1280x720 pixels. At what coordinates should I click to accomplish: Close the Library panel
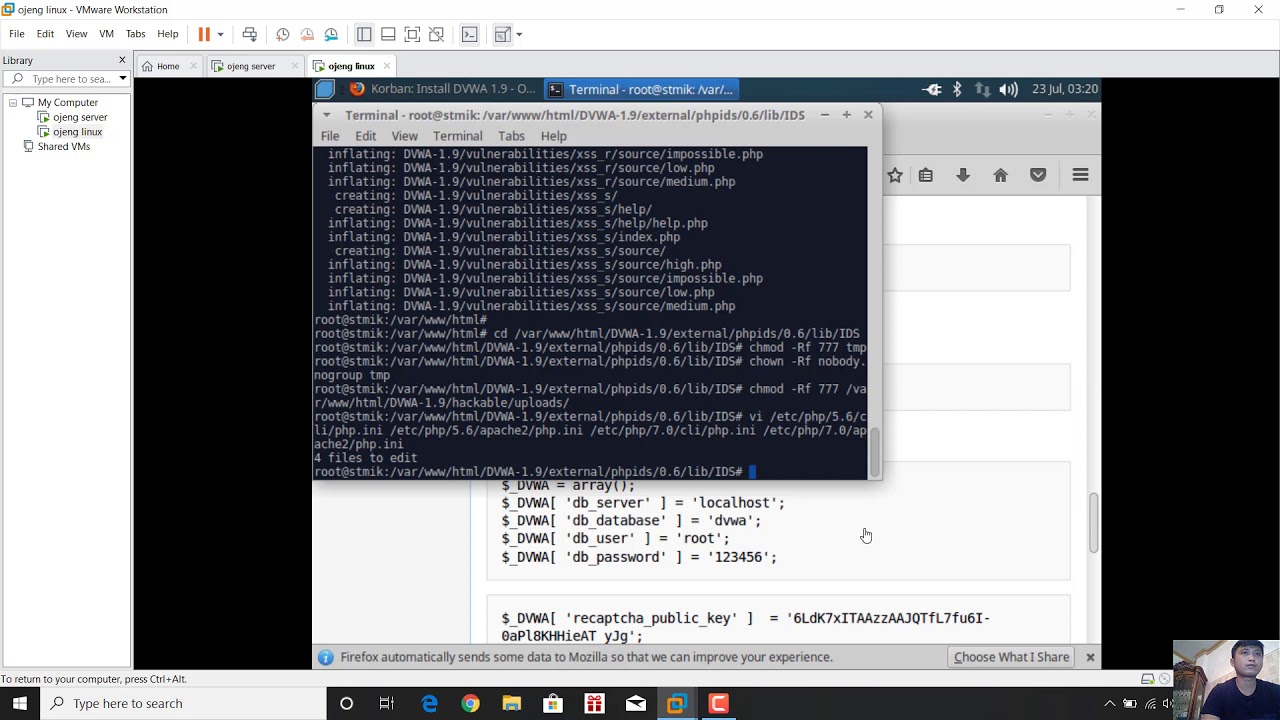(x=122, y=60)
